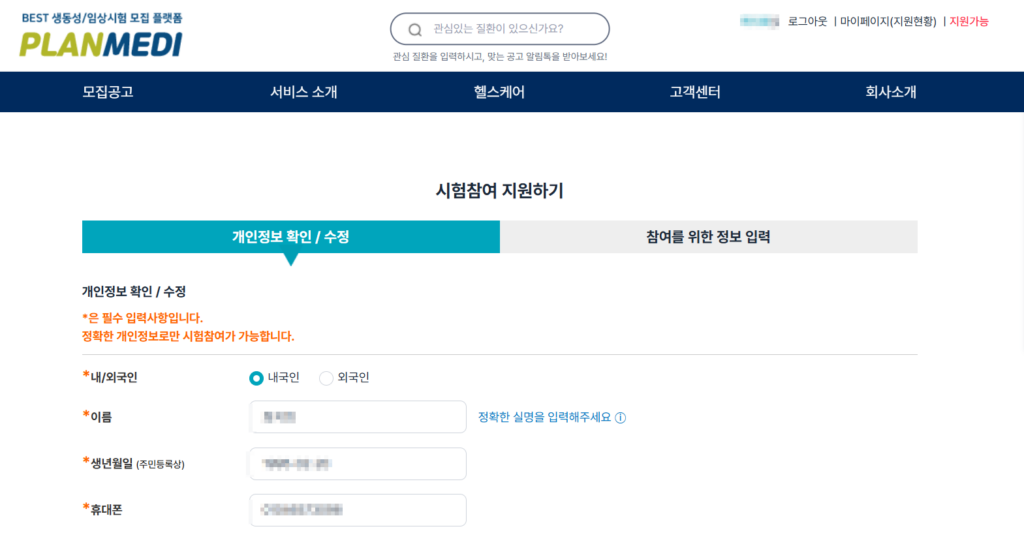Click the 생년월일 input field

click(358, 464)
